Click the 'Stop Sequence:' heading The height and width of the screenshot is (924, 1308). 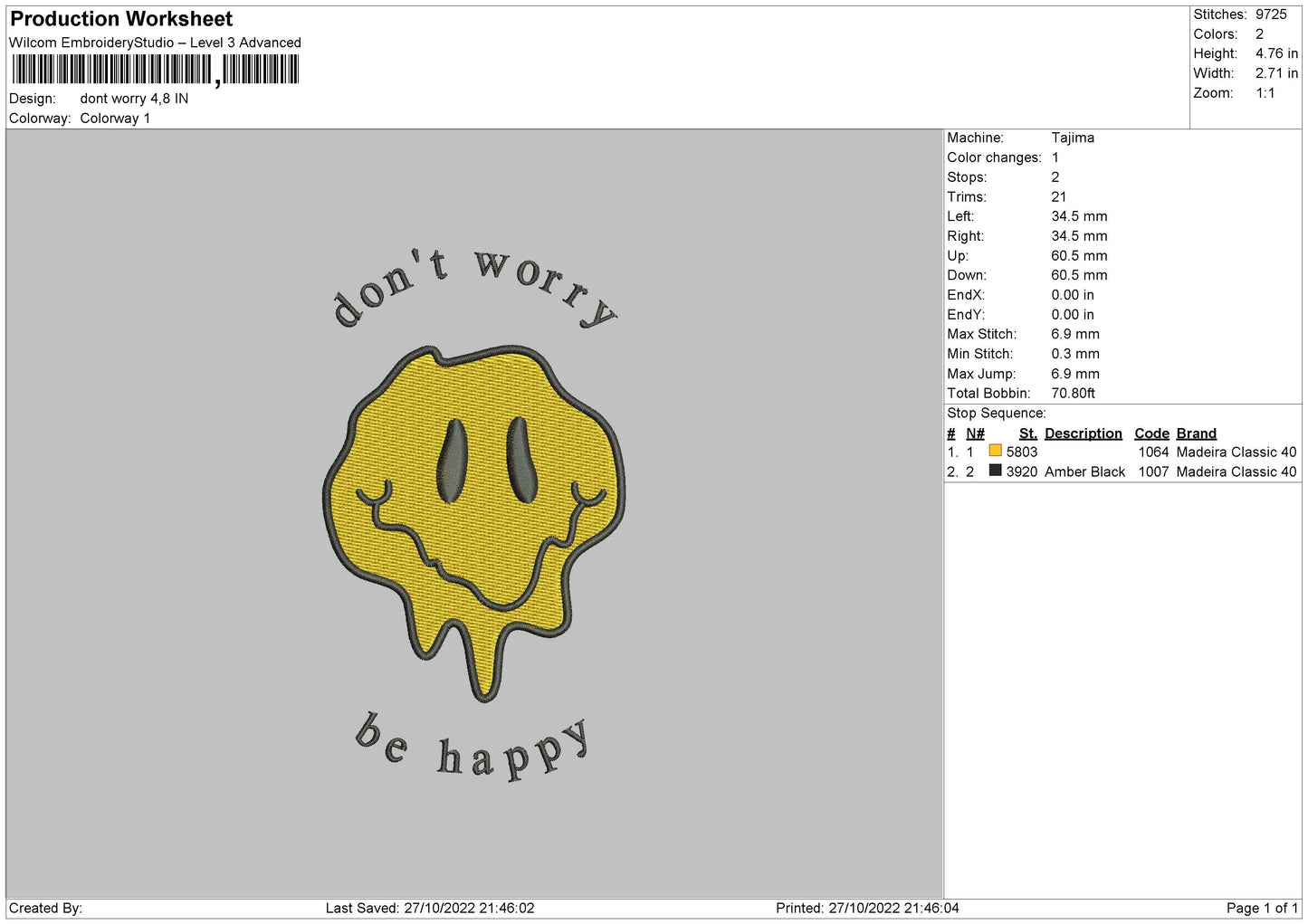[997, 414]
